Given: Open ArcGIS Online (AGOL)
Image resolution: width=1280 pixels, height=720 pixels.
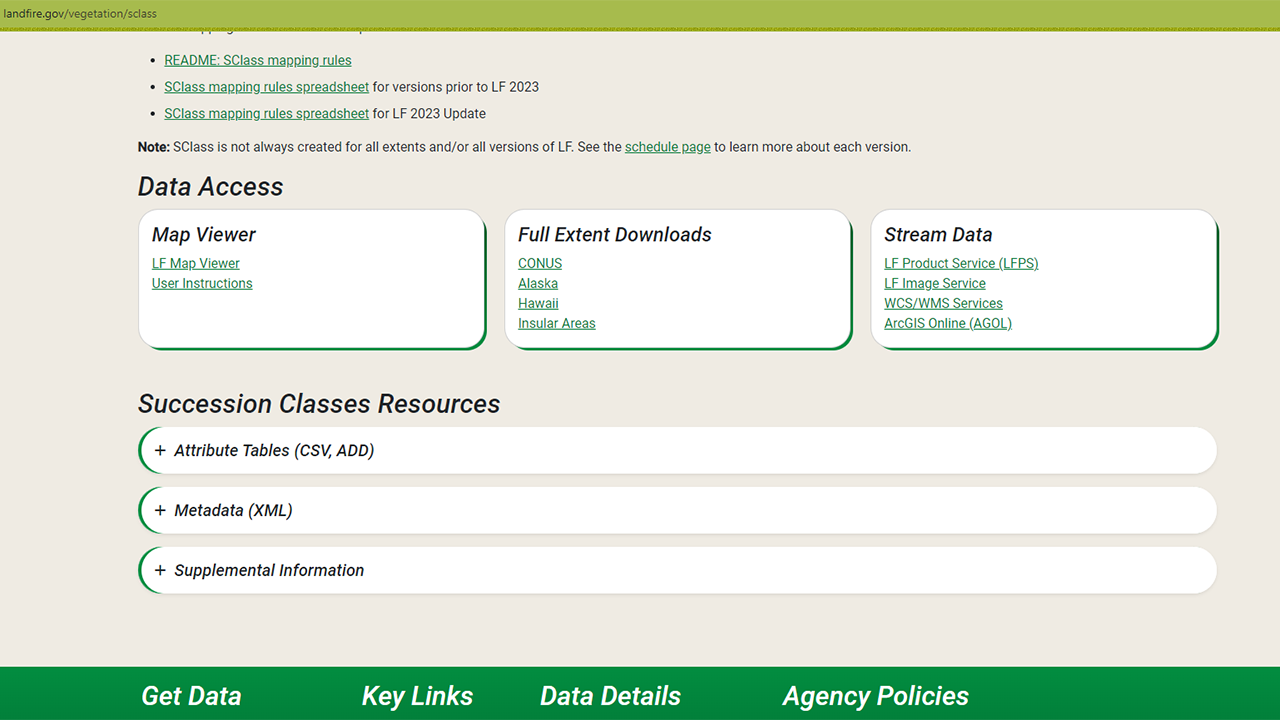Looking at the screenshot, I should [947, 323].
